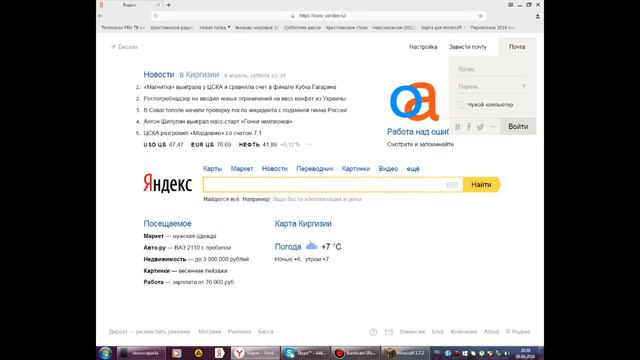Click the white Yandex Я taskbar icon

pos(220,353)
